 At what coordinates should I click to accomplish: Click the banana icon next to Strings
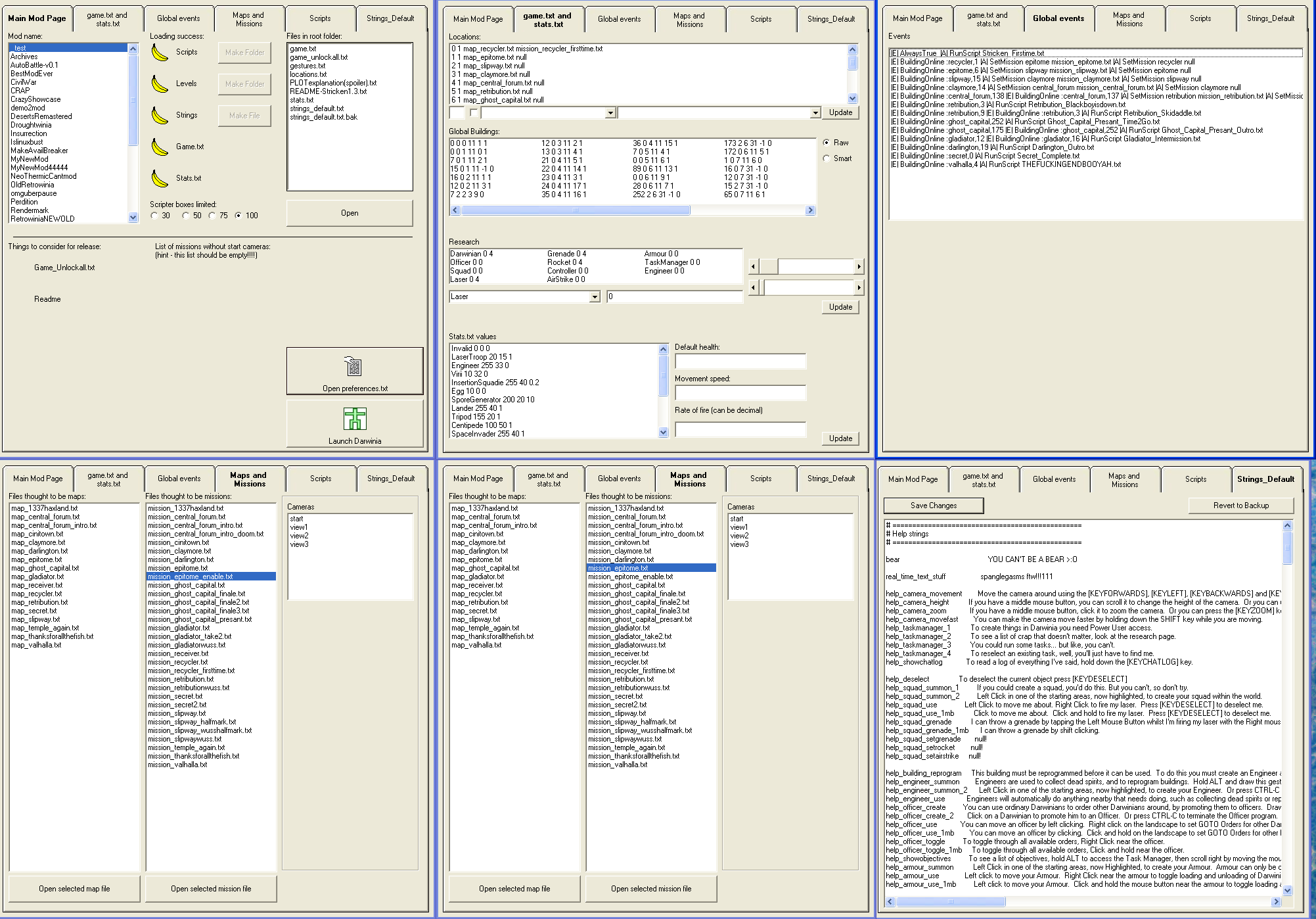(160, 116)
